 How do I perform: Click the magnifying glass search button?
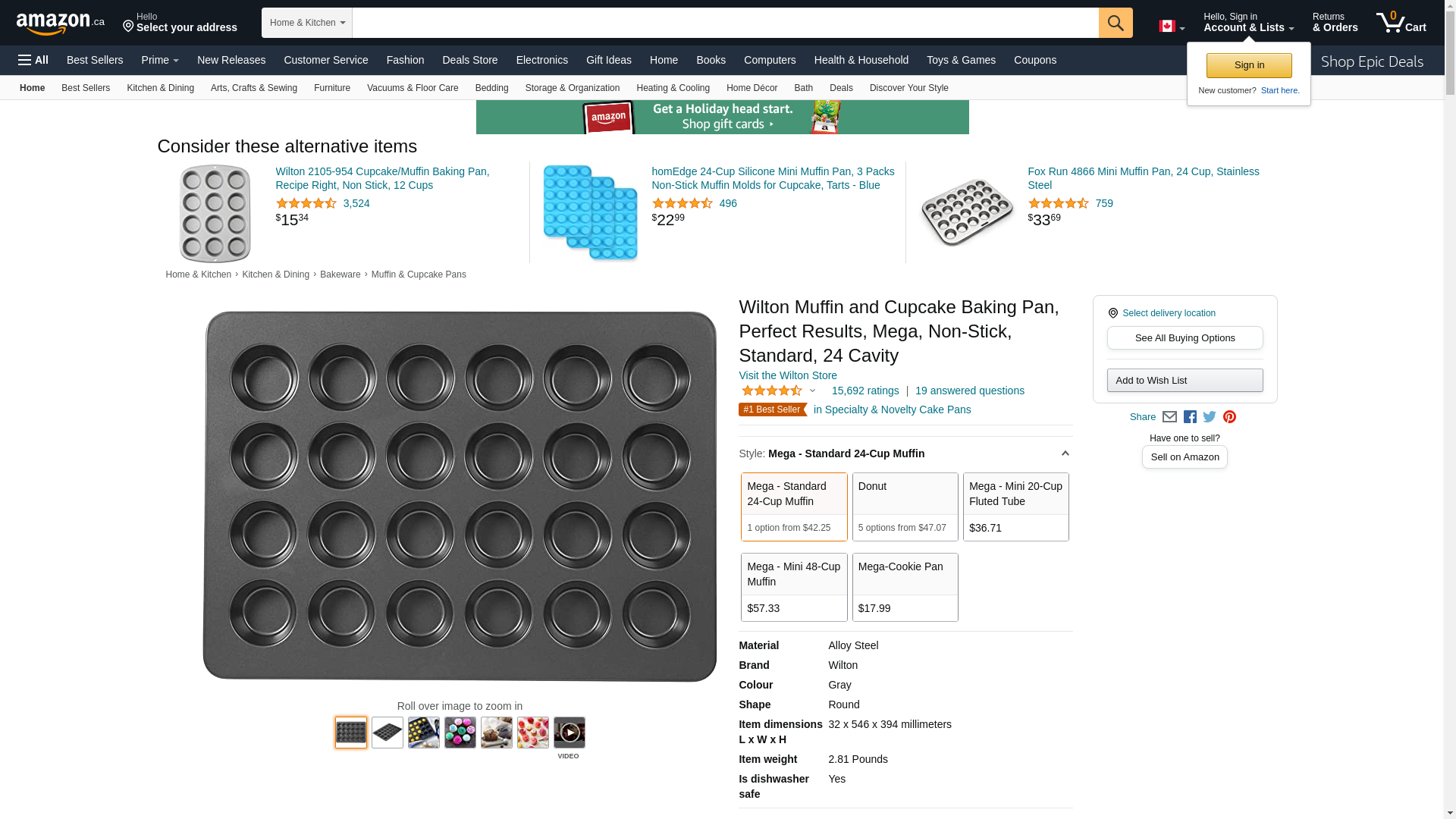pos(1115,23)
